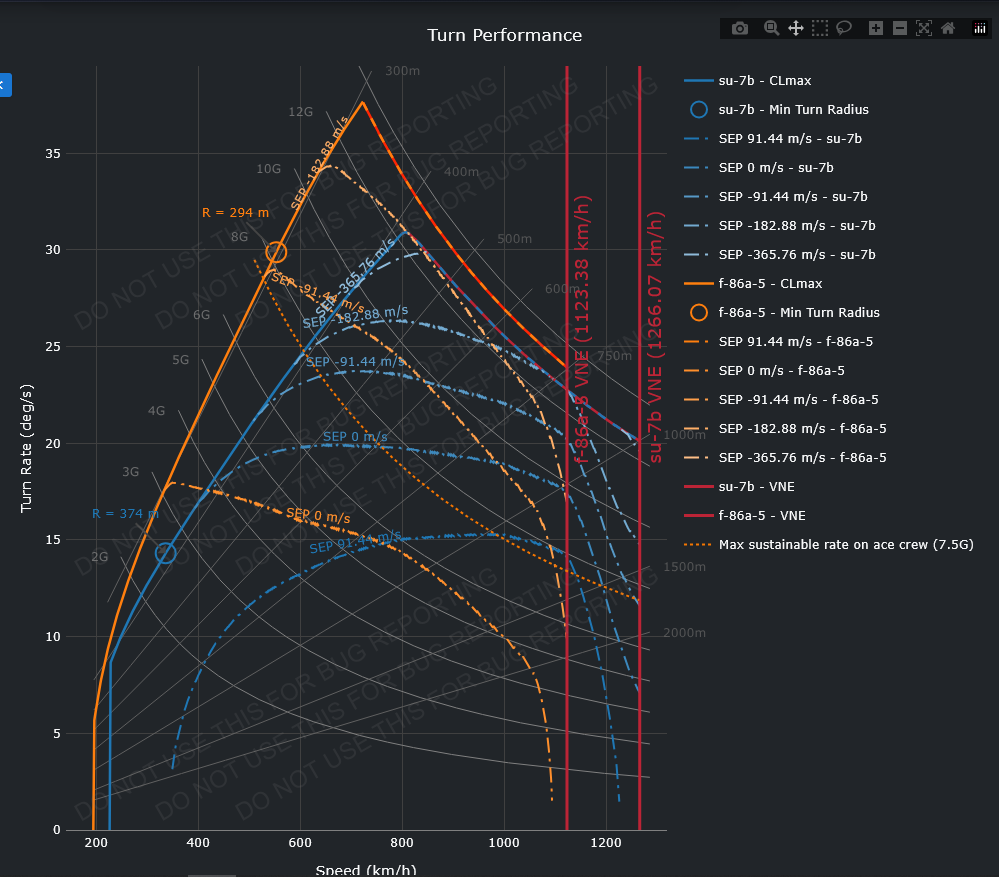Screen dimensions: 999x877
Task: Choose the Box Select tool
Action: tap(820, 29)
